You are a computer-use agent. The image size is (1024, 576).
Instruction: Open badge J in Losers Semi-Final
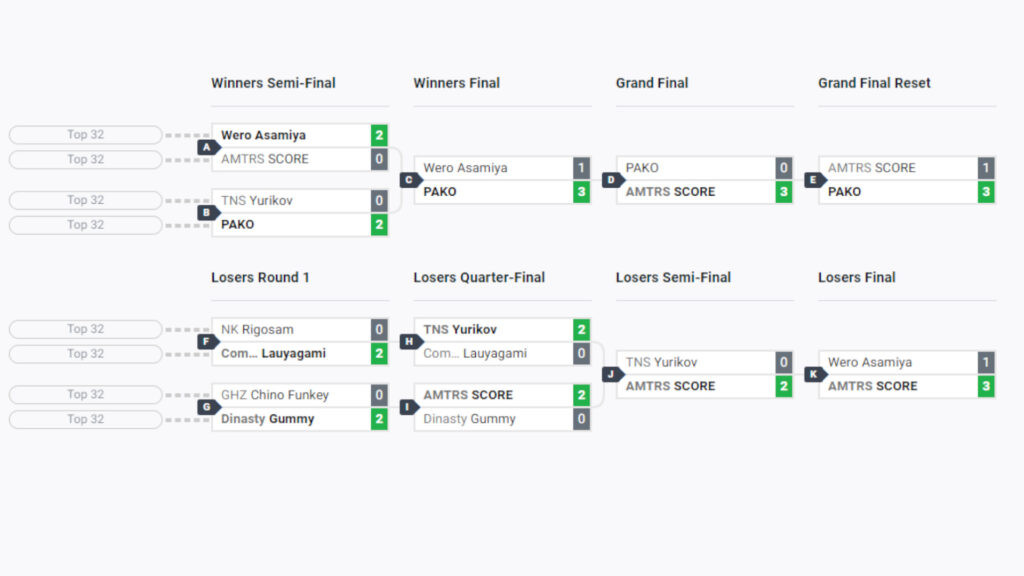[x=613, y=374]
